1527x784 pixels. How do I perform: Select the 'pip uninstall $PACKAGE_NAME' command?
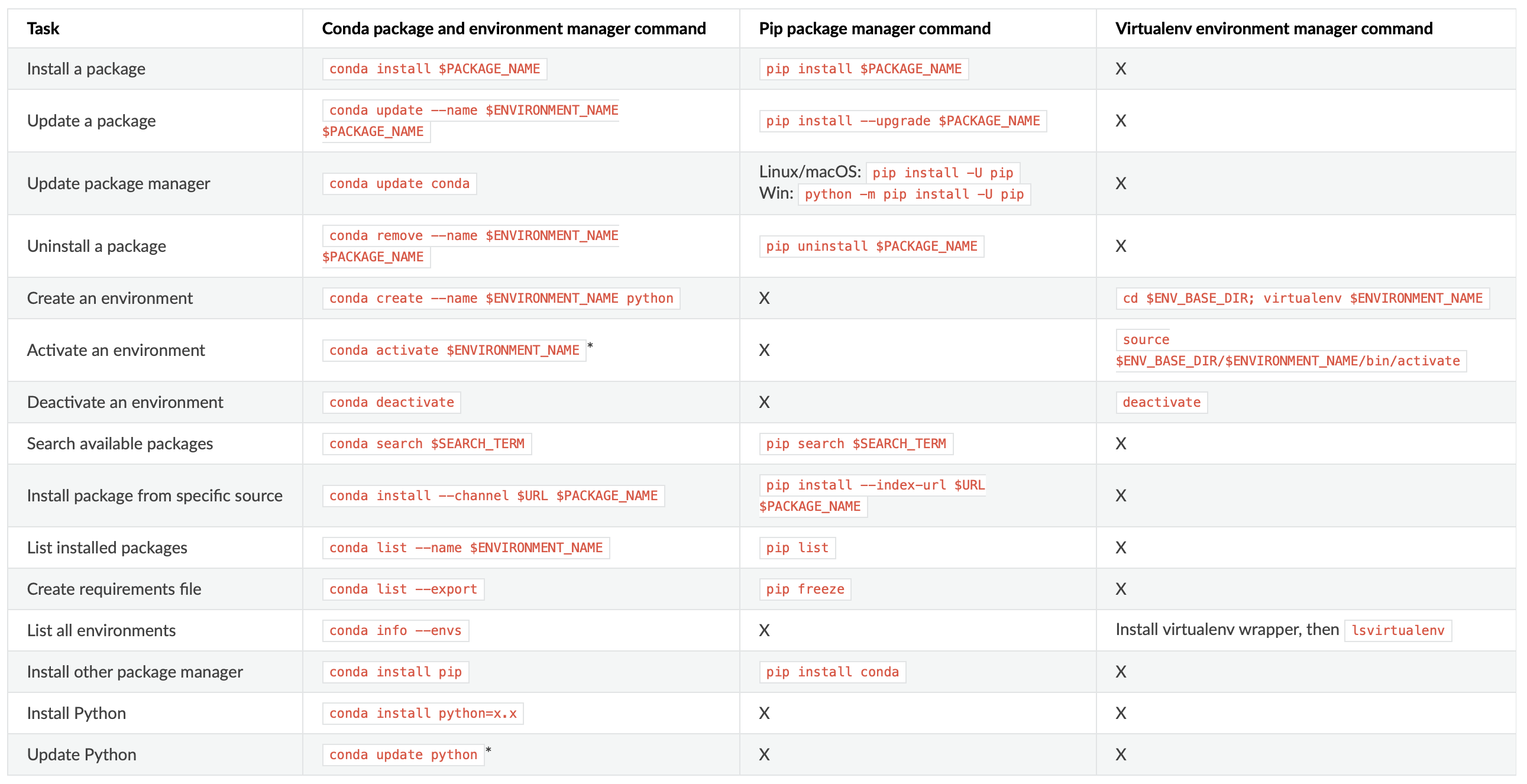[871, 246]
